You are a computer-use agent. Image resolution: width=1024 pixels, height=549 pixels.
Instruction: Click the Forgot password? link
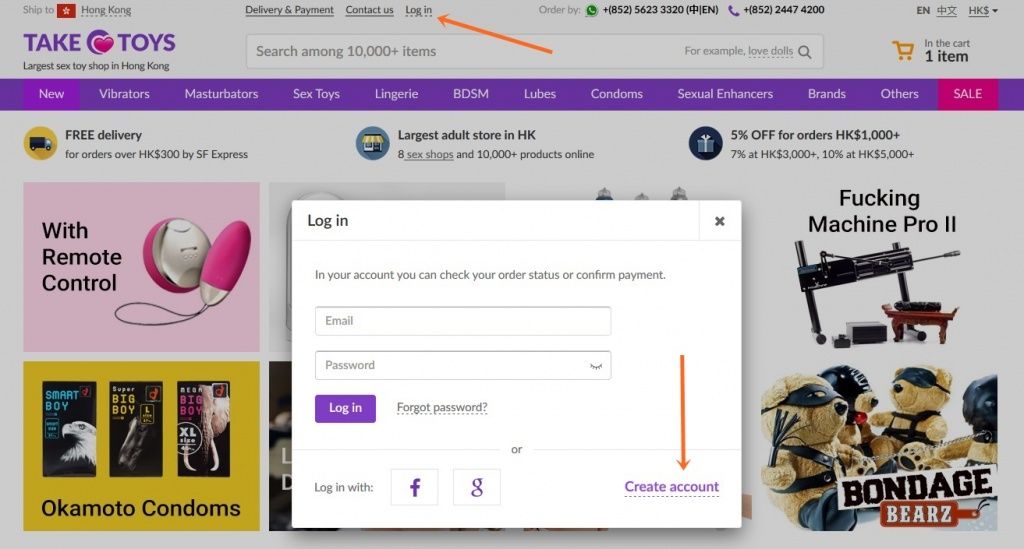(x=442, y=408)
